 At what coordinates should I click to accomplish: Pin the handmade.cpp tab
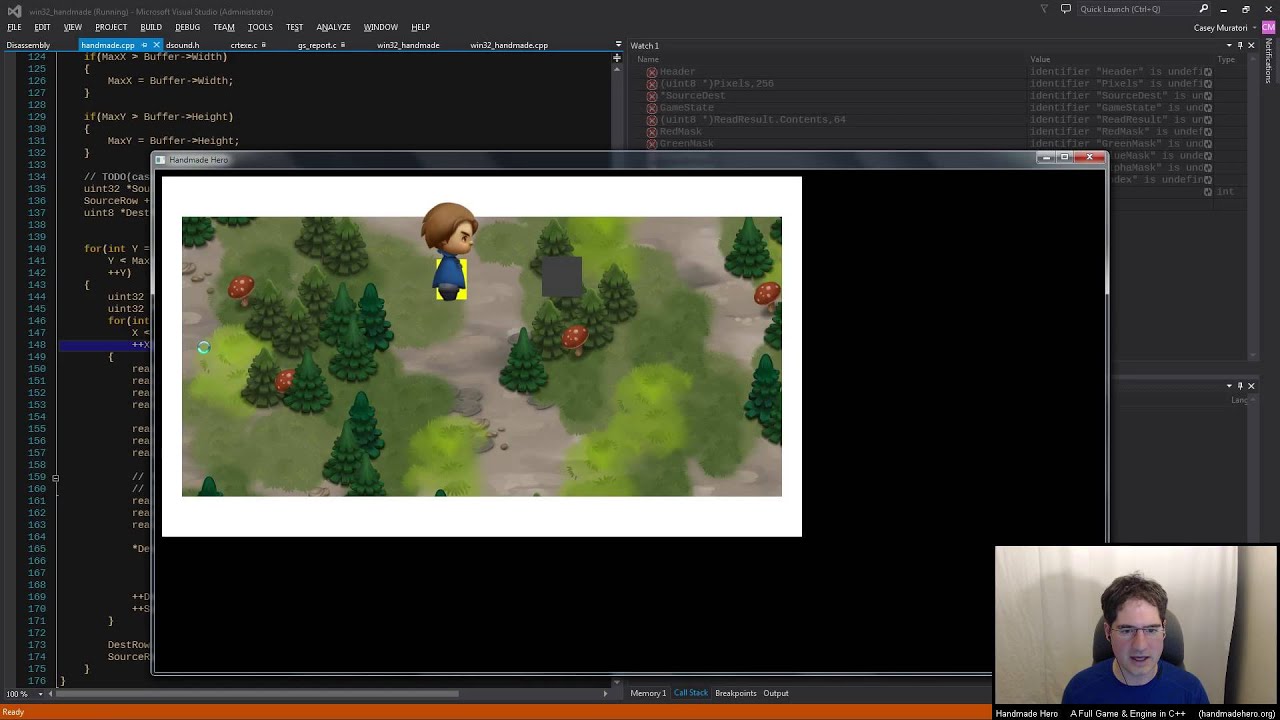coord(144,45)
